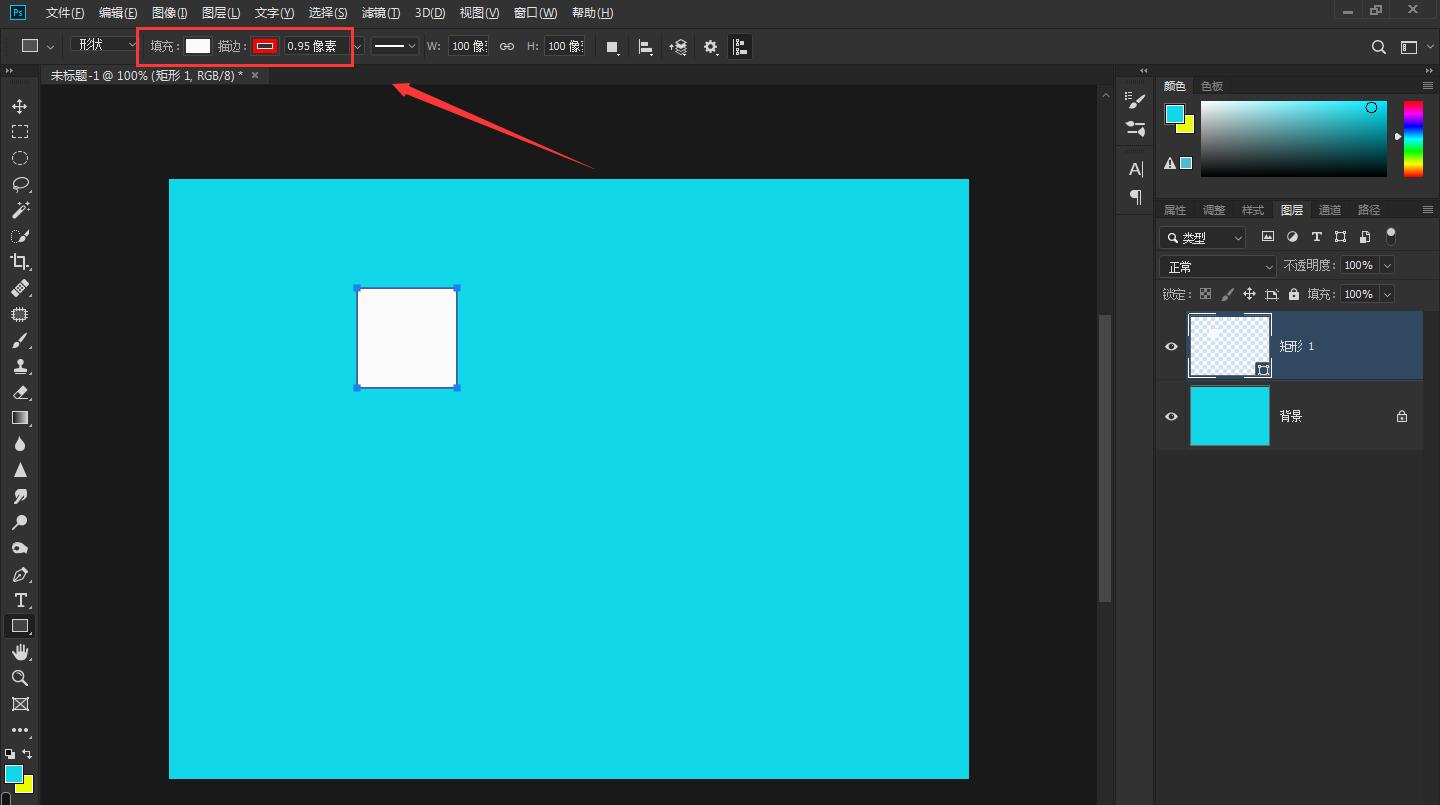Click the 填充 white fill swatch
Viewport: 1440px width, 805px height.
coord(198,46)
